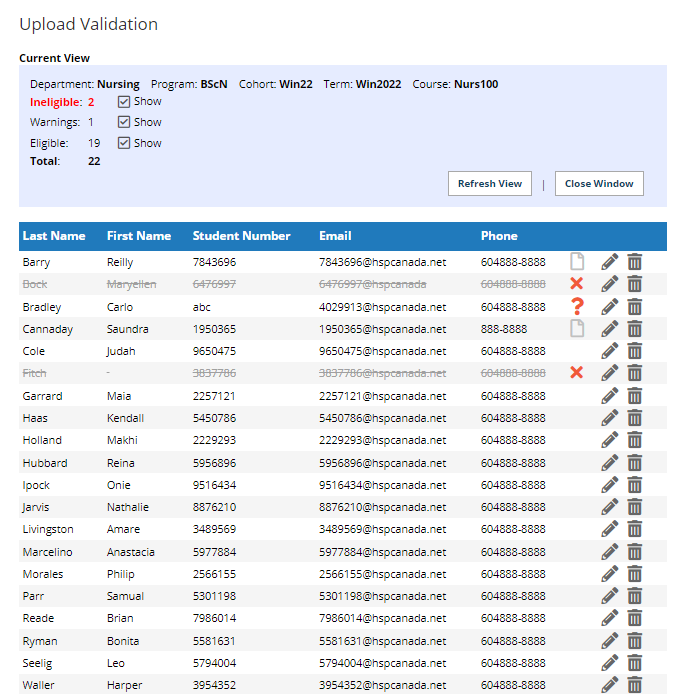Click trash icon for Bock Maryellen
The image size is (682, 694).
[635, 284]
